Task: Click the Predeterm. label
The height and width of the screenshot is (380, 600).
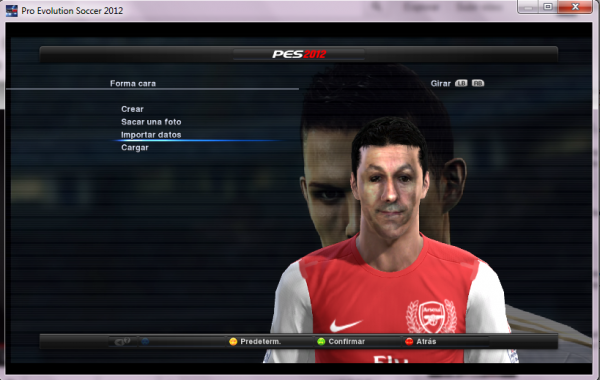Action: (261, 341)
